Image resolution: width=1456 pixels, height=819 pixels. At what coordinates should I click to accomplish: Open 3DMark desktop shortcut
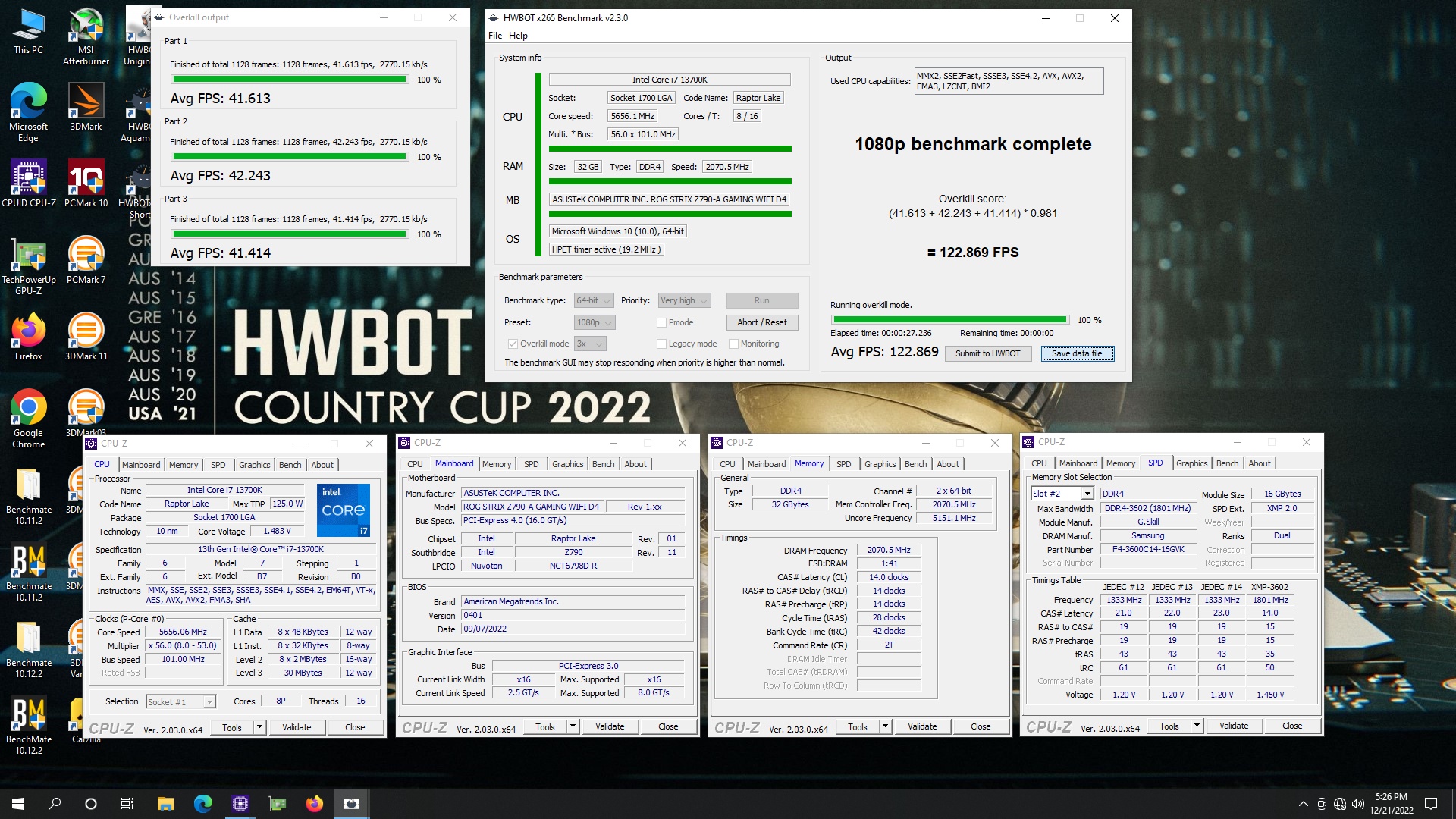[x=86, y=107]
